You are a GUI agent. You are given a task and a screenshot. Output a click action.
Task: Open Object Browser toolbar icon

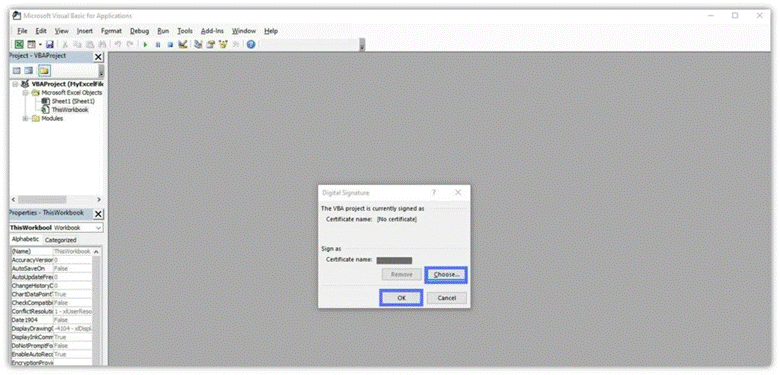click(223, 44)
